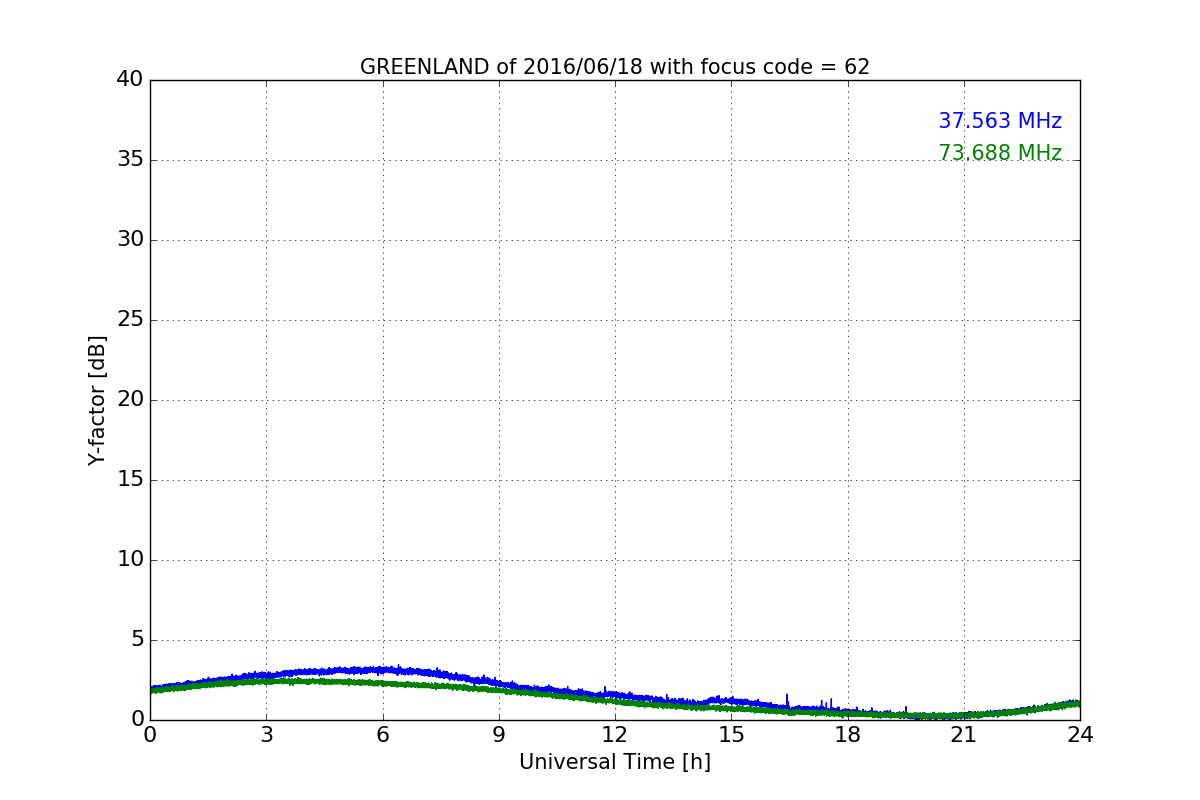This screenshot has height=800, width=1200.
Task: Click y-axis tick label 40
Action: coord(130,79)
